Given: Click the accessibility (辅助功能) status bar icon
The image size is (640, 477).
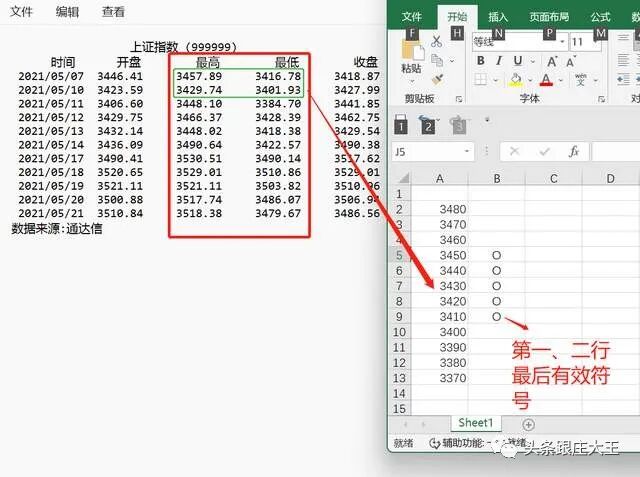Looking at the screenshot, I should (434, 443).
